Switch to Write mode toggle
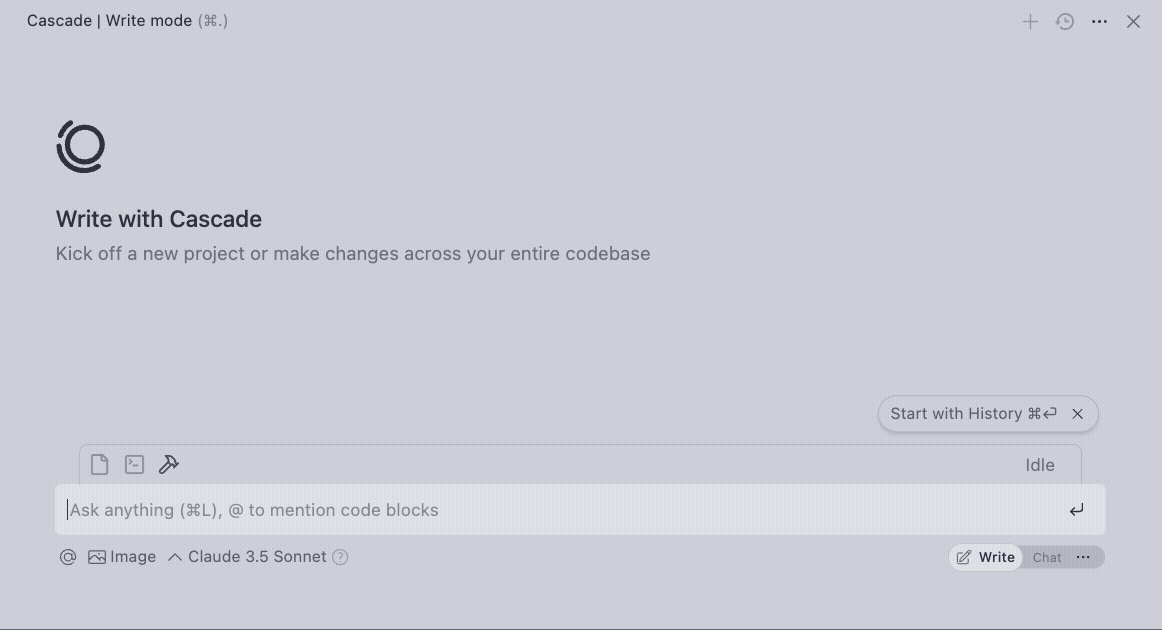The image size is (1162, 630). tap(986, 557)
